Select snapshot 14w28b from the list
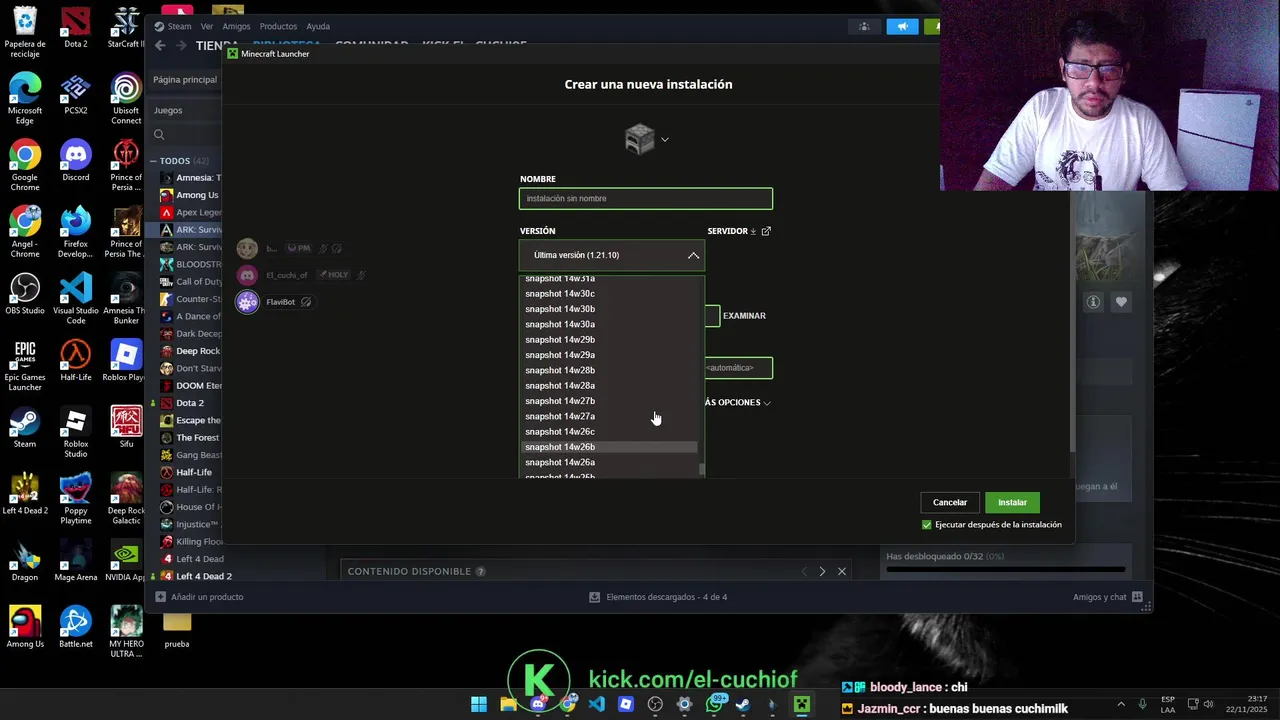This screenshot has height=720, width=1280. [x=608, y=370]
